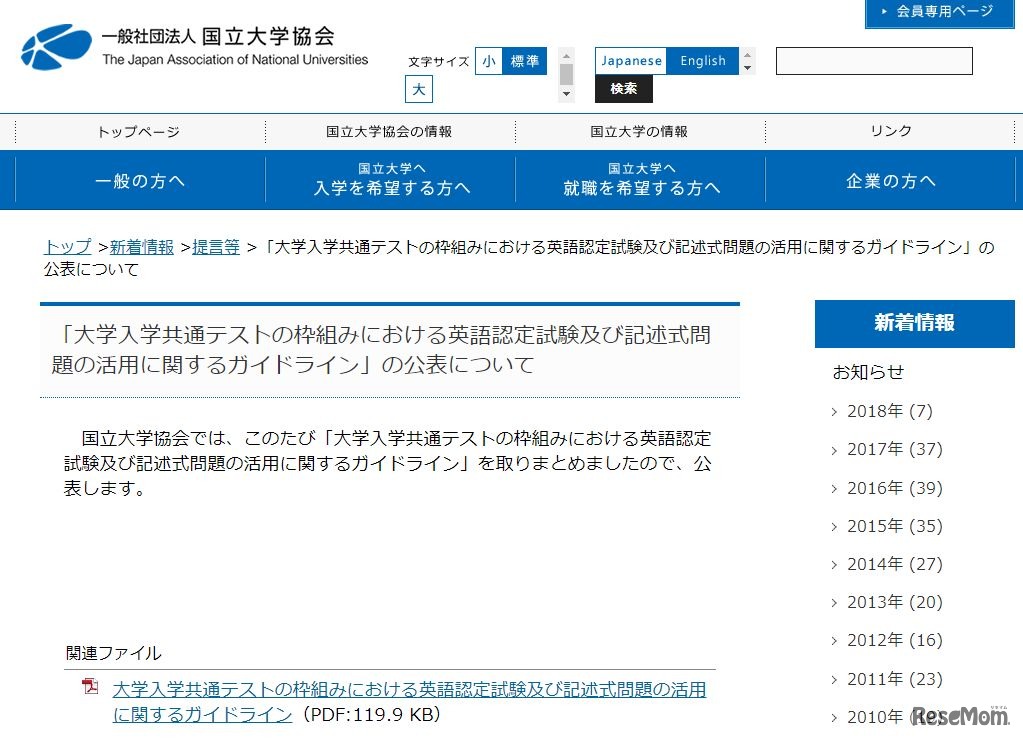The height and width of the screenshot is (739, 1023).
Task: Expand 2012年 (16) news archive
Action: (894, 641)
